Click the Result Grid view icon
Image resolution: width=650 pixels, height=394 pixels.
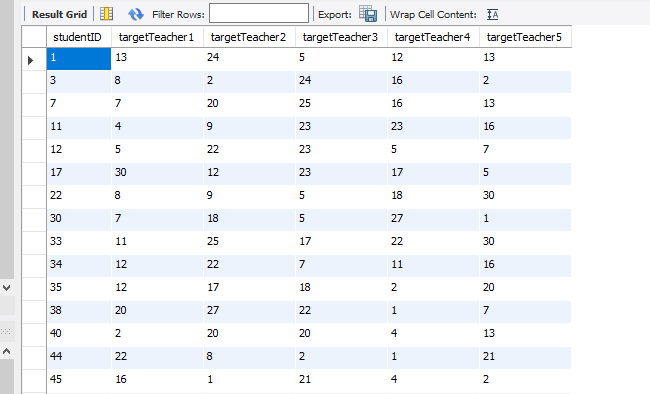pos(107,14)
